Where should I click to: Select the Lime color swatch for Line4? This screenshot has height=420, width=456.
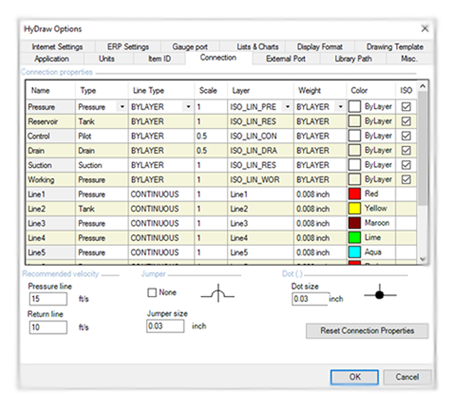(354, 238)
